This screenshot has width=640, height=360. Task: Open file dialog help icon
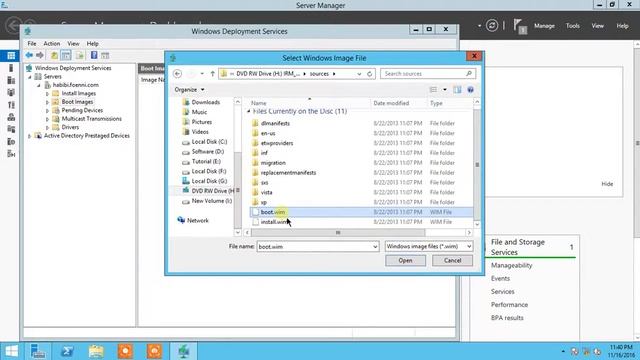click(x=471, y=90)
